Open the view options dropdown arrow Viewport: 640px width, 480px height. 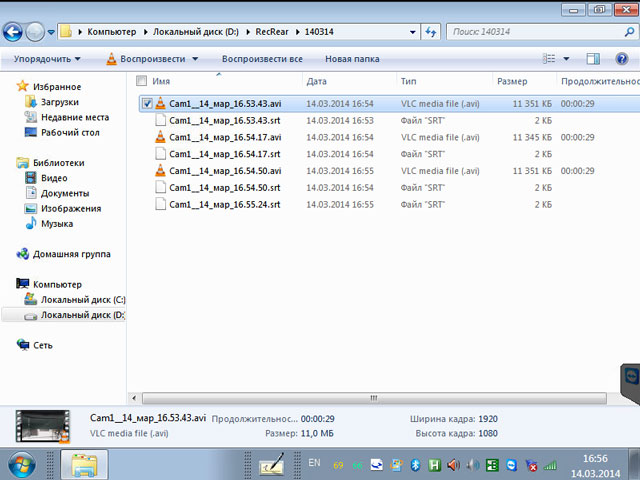point(566,59)
